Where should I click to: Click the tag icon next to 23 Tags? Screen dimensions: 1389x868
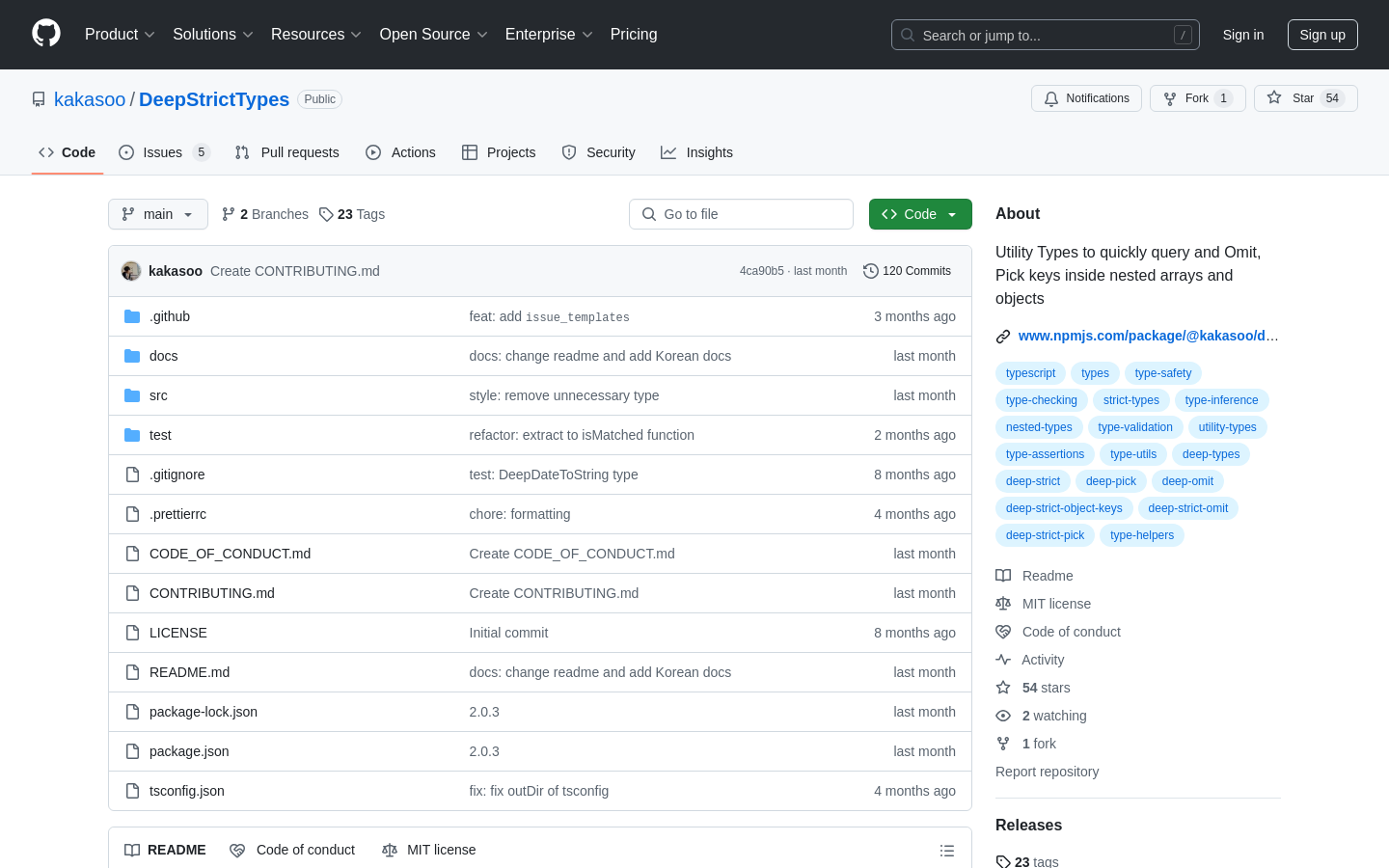[326, 214]
